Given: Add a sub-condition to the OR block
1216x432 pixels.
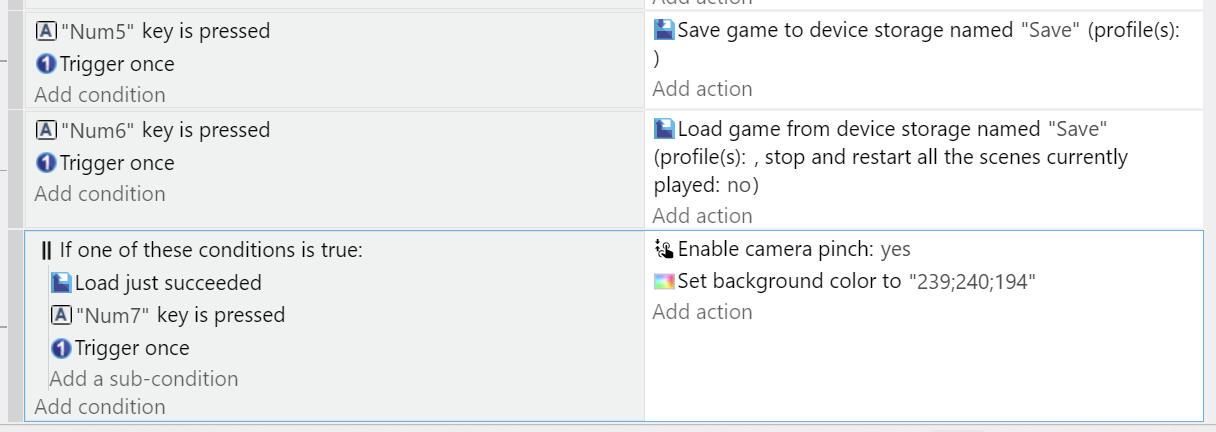Looking at the screenshot, I should (x=144, y=379).
